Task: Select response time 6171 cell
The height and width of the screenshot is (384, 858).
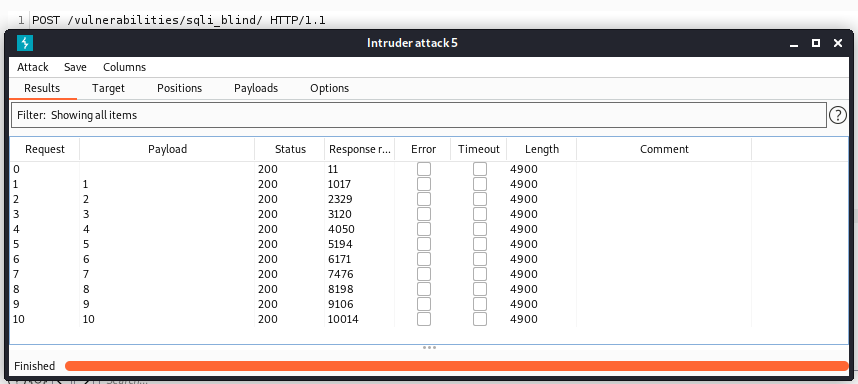Action: pos(339,259)
